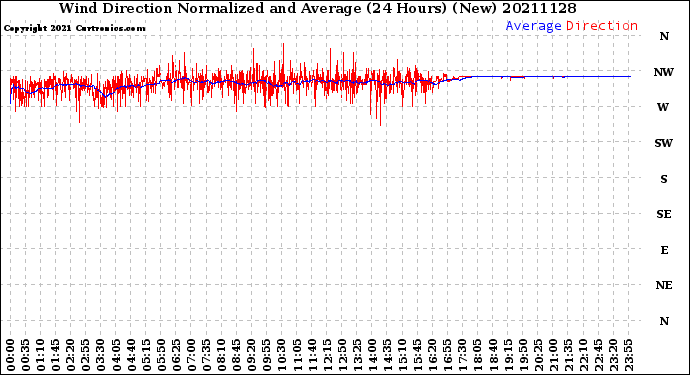
Task: Click the 22:10 time axis label
Action: [x=583, y=356]
